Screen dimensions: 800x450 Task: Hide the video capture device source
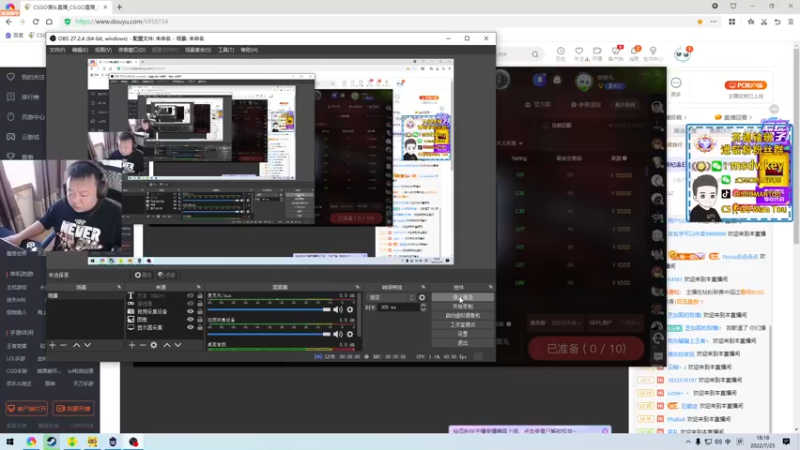click(190, 312)
